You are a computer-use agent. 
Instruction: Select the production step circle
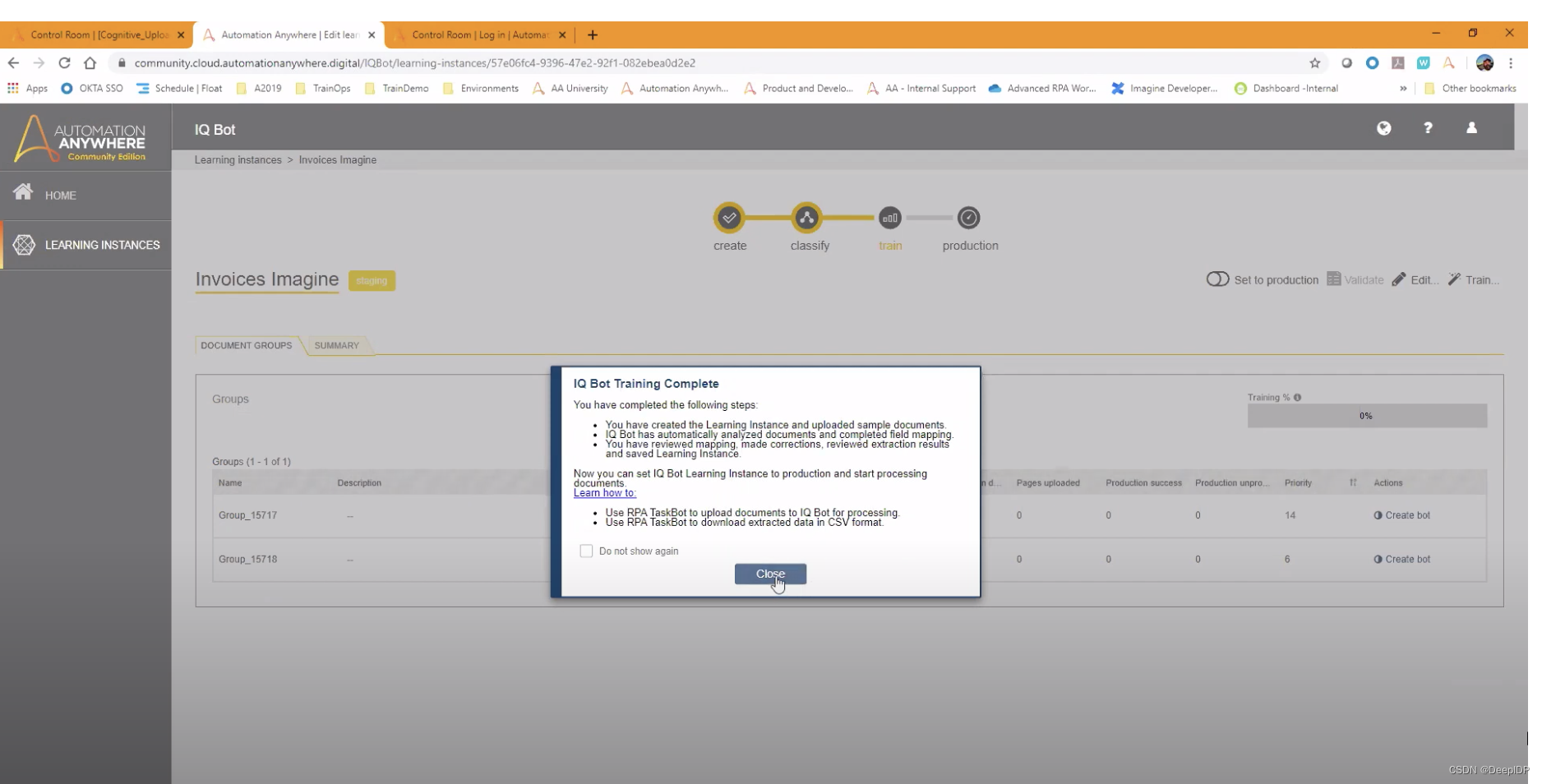[969, 218]
